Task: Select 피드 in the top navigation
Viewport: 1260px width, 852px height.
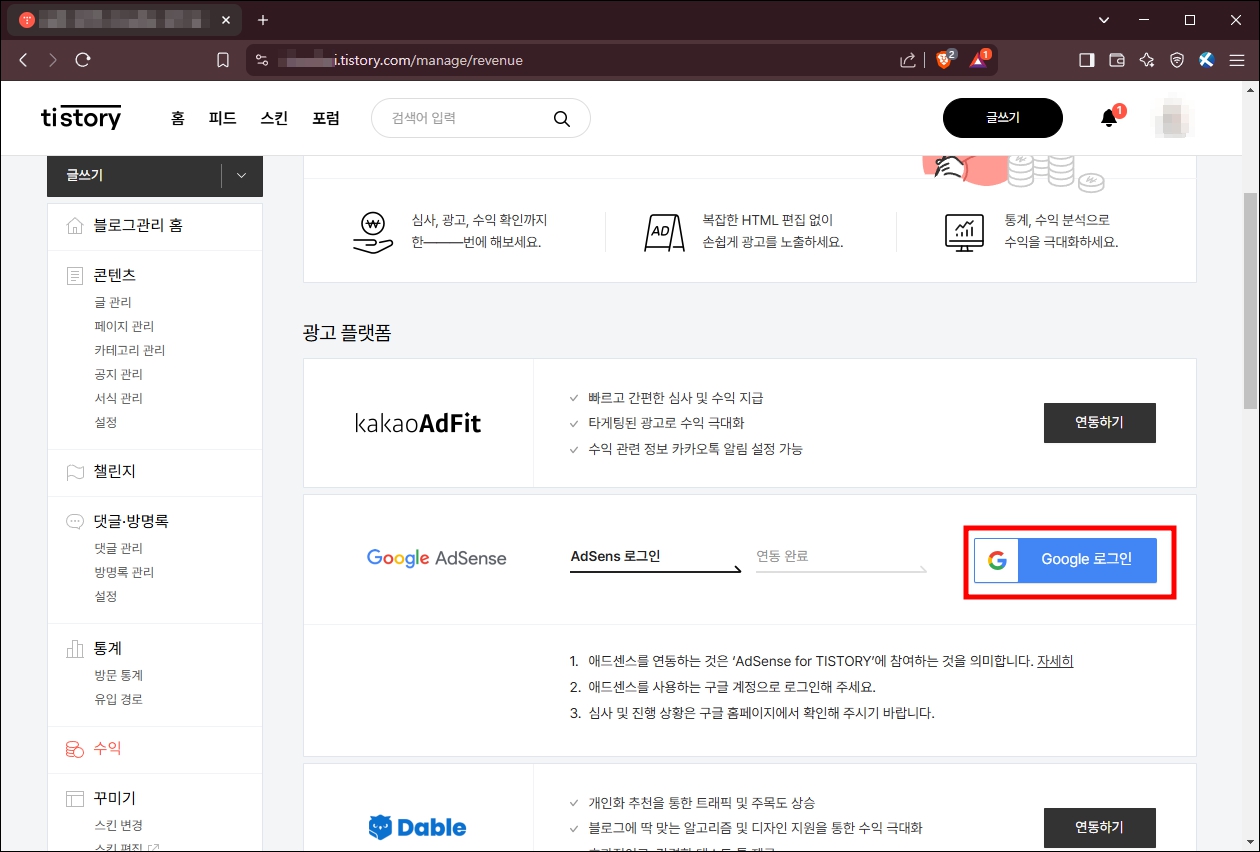Action: pyautogui.click(x=222, y=117)
